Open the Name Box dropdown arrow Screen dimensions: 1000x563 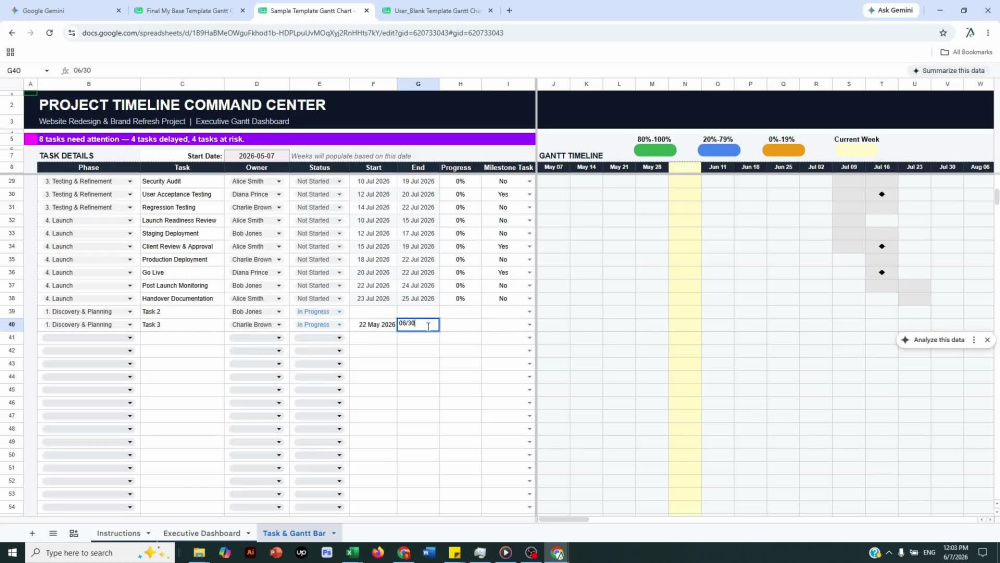47,71
